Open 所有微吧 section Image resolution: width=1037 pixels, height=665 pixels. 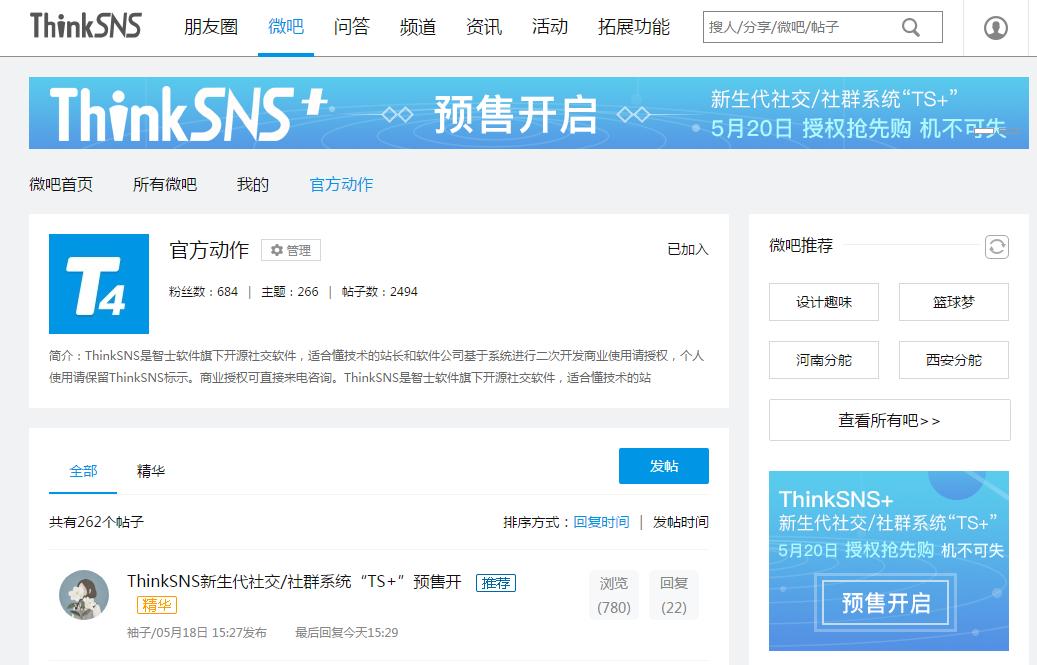coord(164,185)
